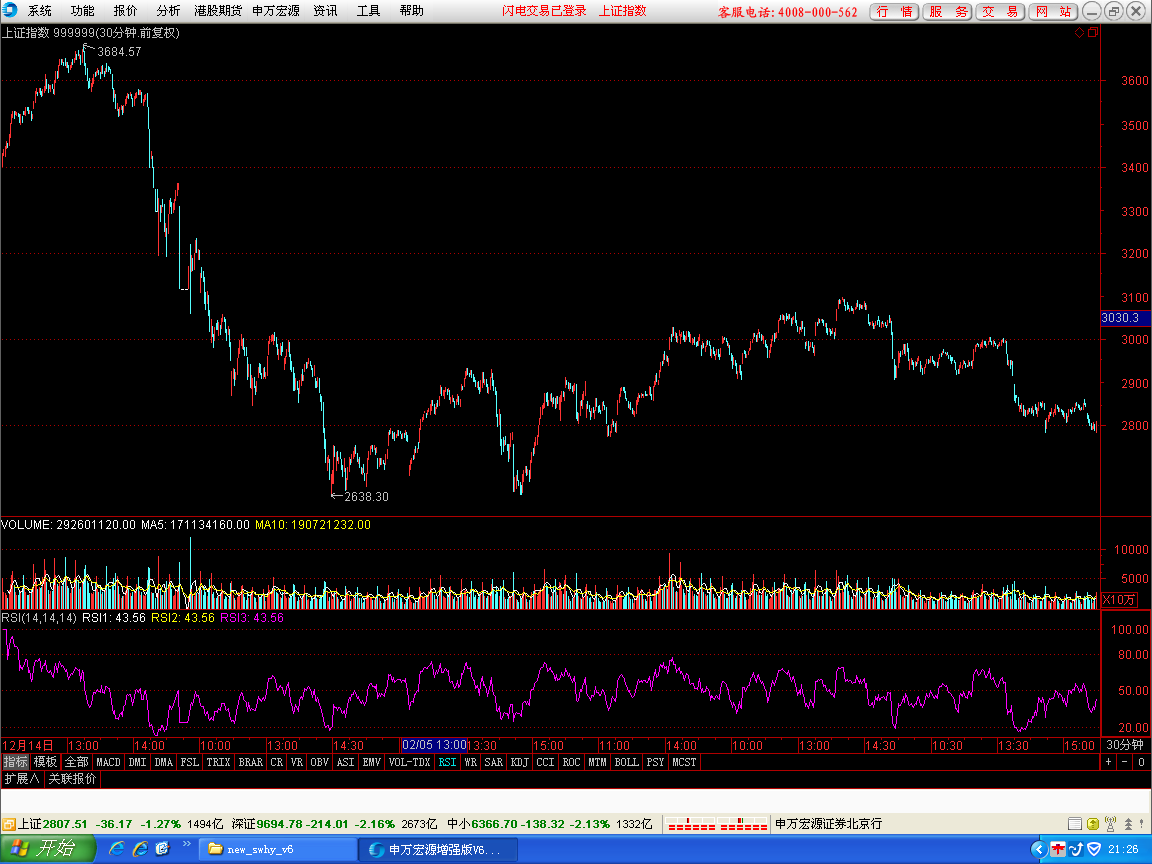Screen dimensions: 1152x864
Task: Open the 报价 menu
Action: (126, 11)
